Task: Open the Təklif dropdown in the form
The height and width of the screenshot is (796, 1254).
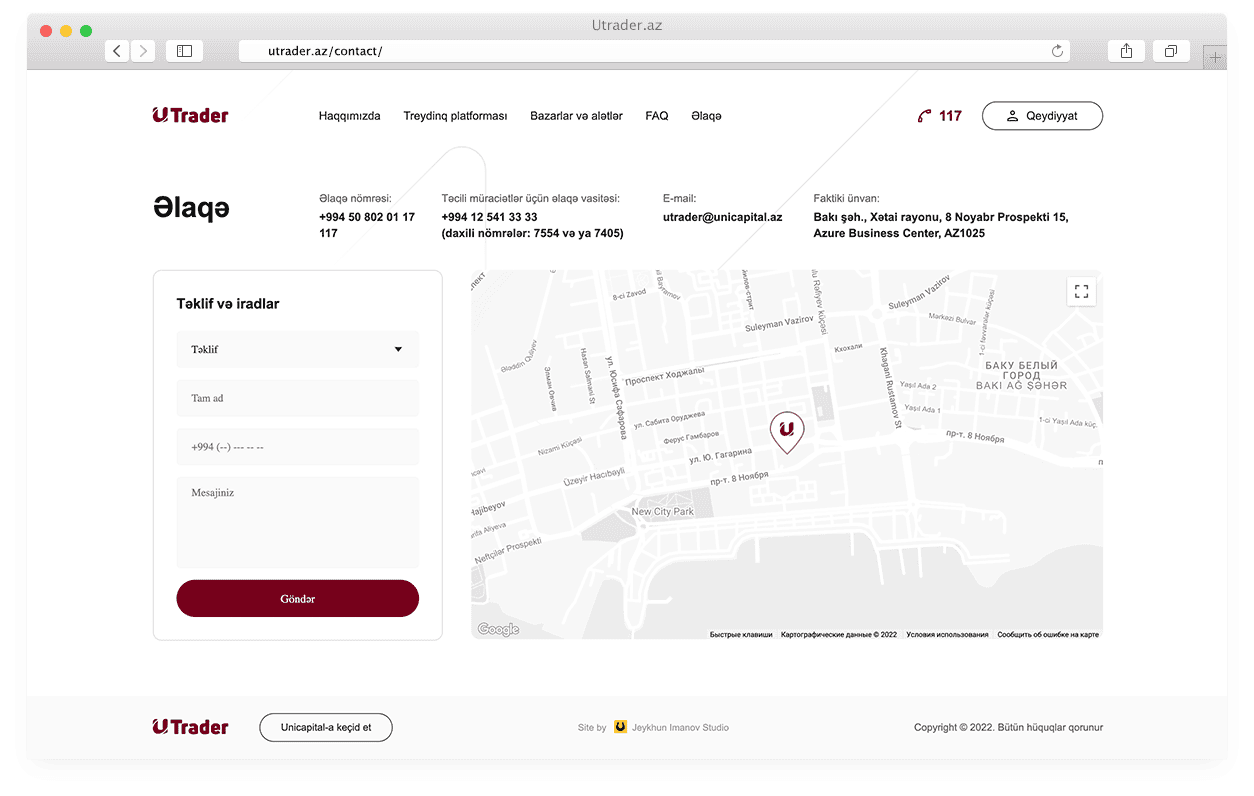Action: pos(297,349)
